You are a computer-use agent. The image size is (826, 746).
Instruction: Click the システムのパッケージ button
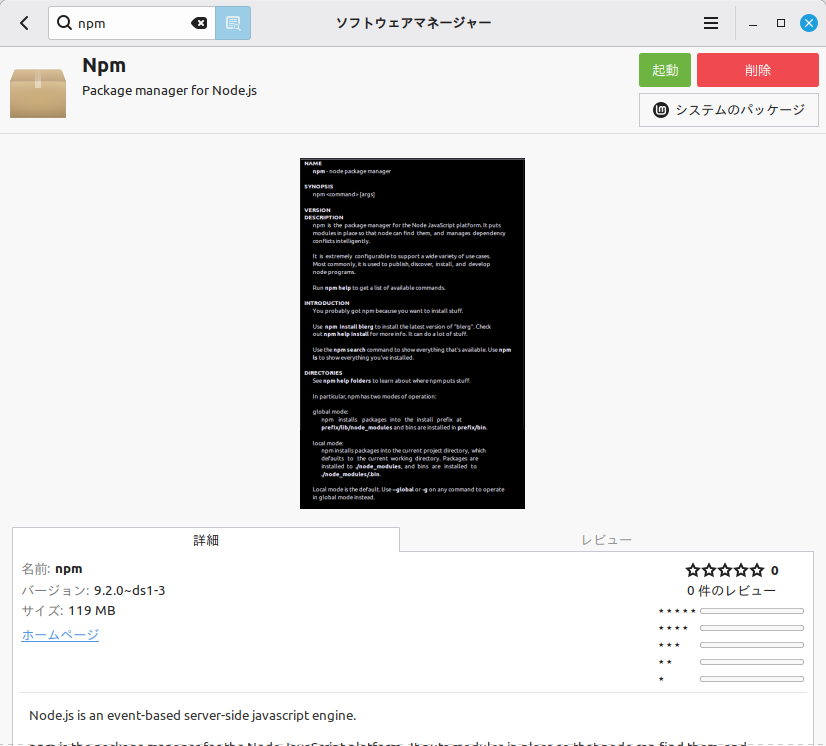point(728,110)
